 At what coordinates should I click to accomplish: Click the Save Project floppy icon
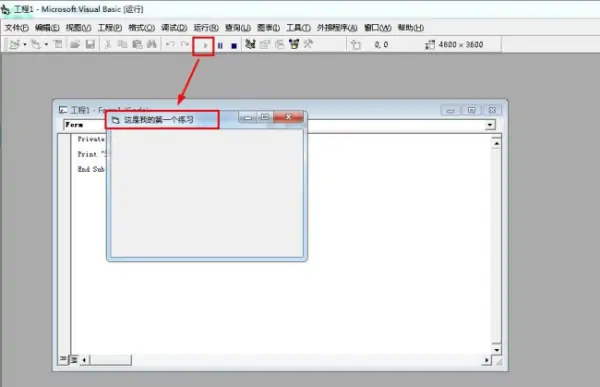(90, 44)
